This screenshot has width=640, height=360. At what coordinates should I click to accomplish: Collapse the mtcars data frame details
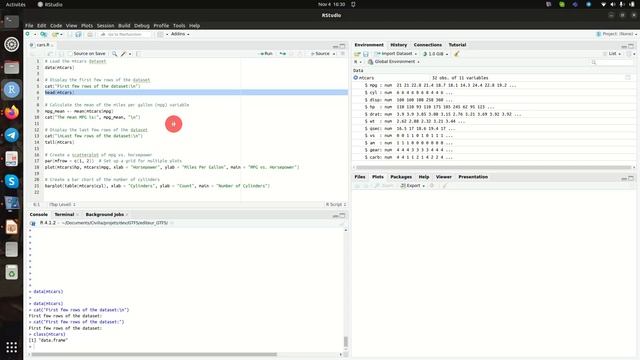point(356,78)
